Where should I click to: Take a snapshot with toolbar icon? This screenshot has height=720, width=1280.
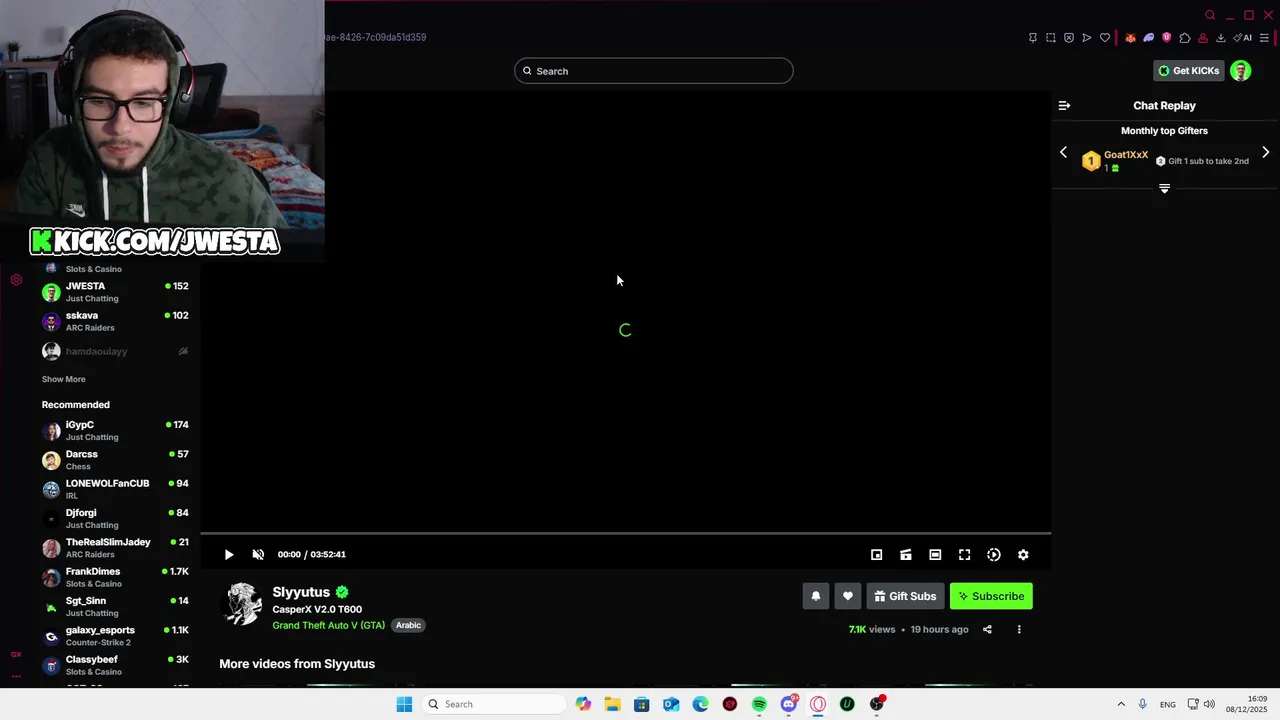(1051, 38)
